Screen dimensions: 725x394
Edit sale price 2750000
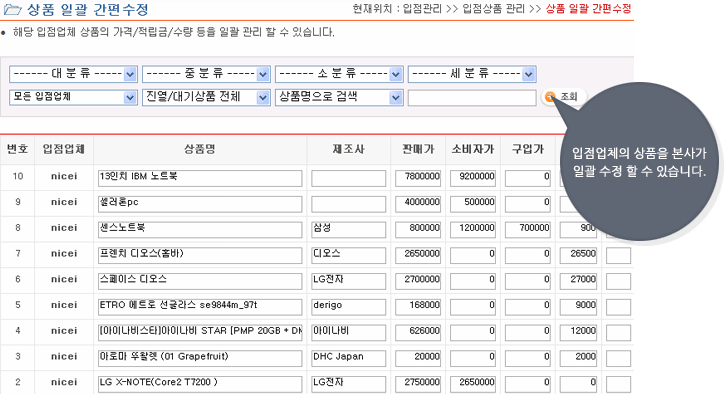pyautogui.click(x=418, y=384)
